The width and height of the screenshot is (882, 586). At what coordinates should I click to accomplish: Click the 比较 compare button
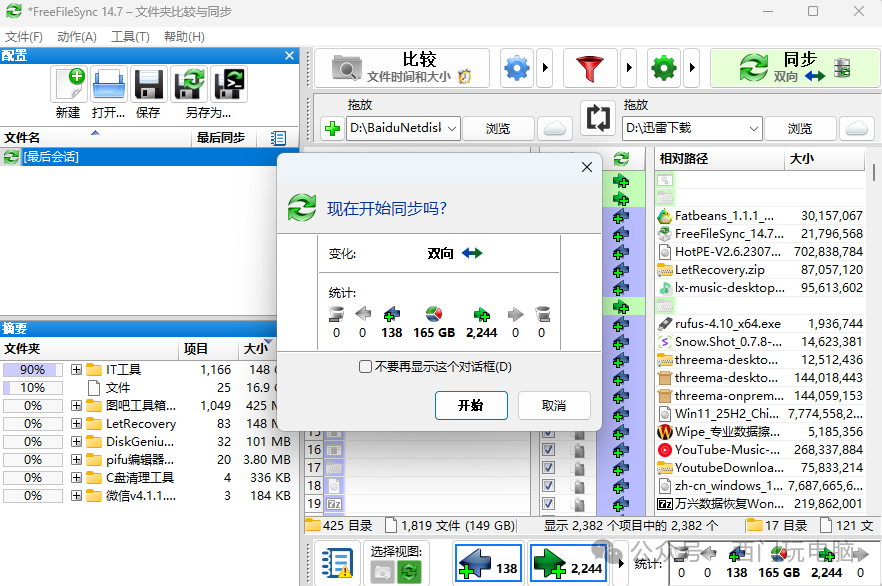coord(402,68)
